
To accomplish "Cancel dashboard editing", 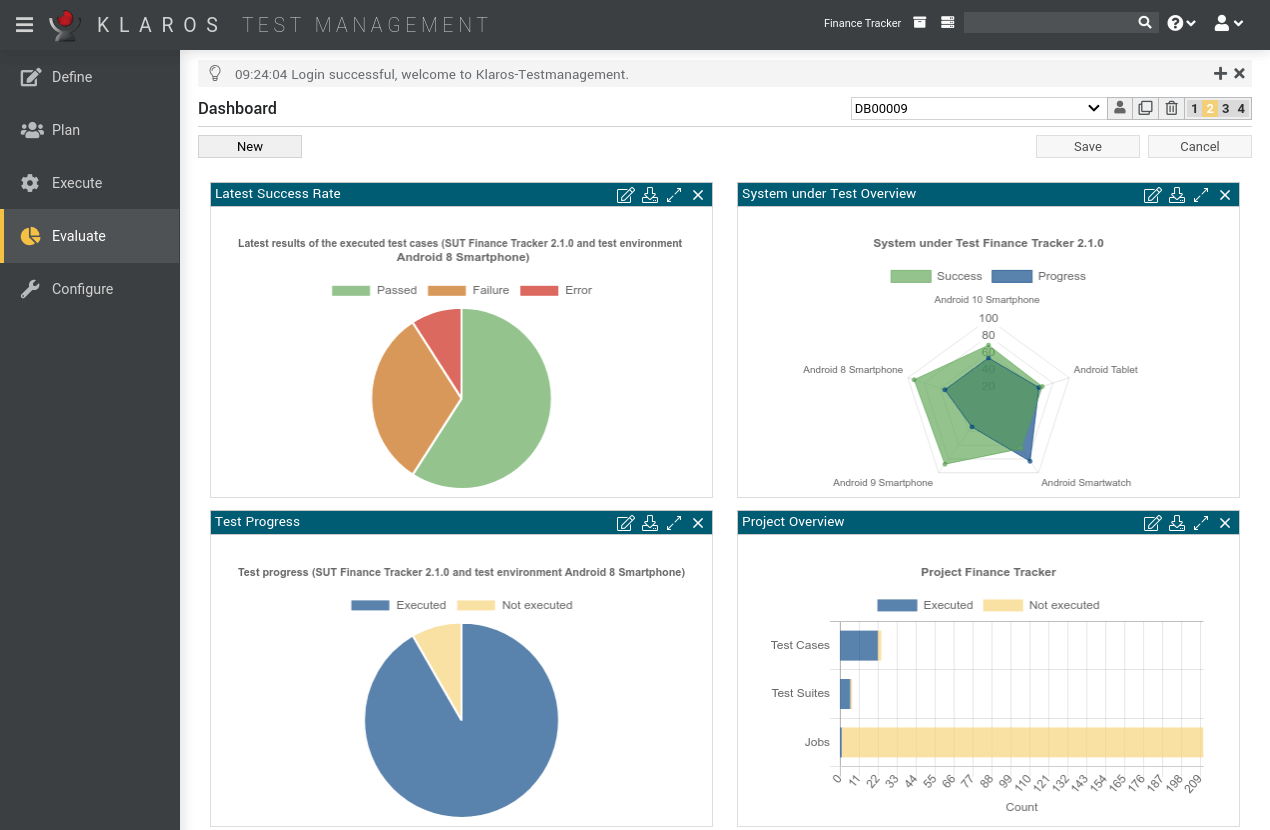I will 1200,146.
